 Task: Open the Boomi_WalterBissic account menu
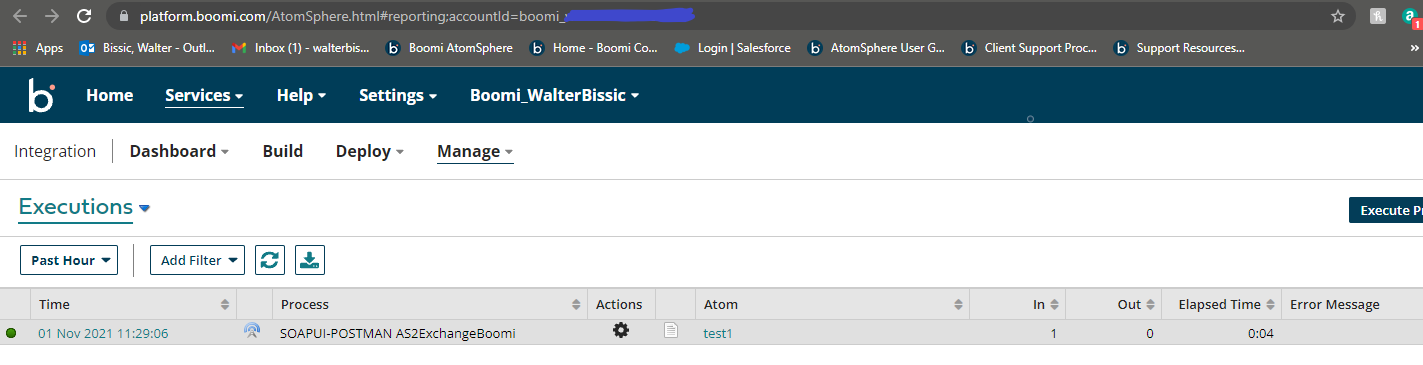555,96
